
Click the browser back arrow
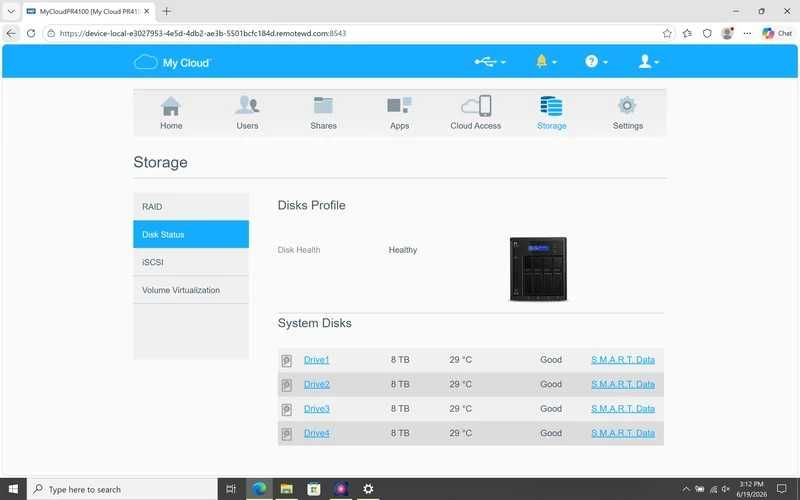point(11,33)
